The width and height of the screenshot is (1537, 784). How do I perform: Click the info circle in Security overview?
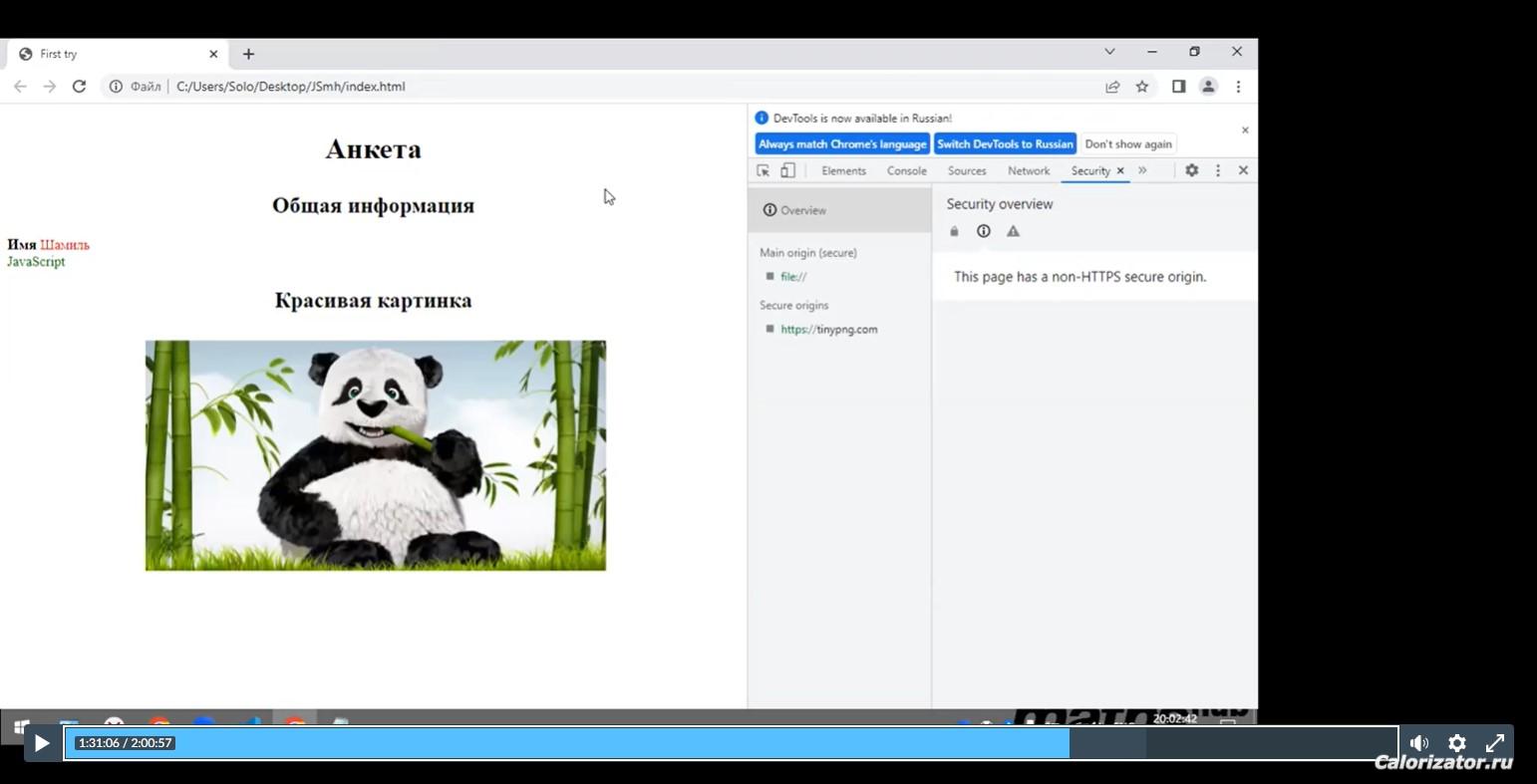(984, 231)
